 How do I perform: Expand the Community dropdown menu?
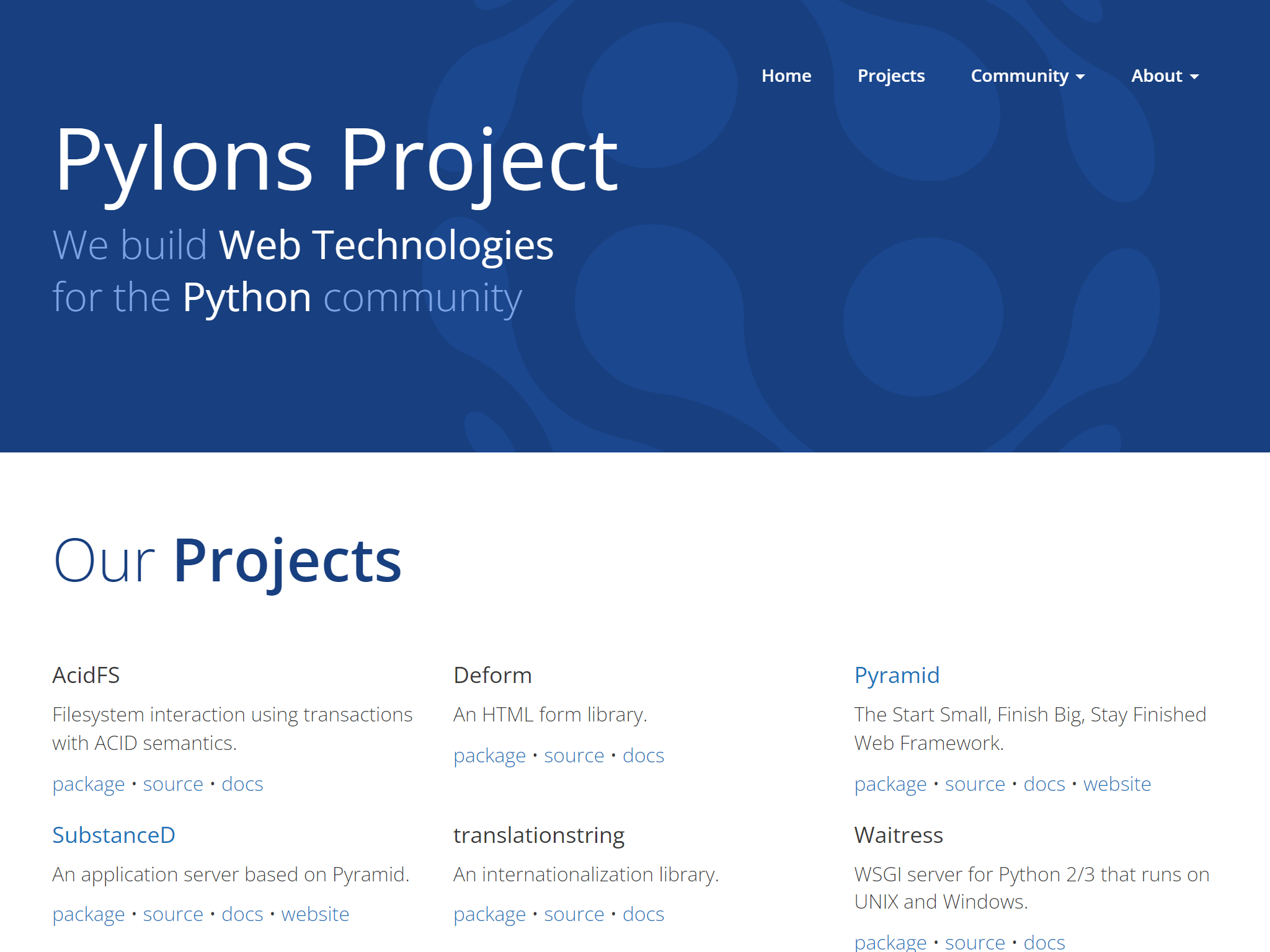coord(1021,76)
